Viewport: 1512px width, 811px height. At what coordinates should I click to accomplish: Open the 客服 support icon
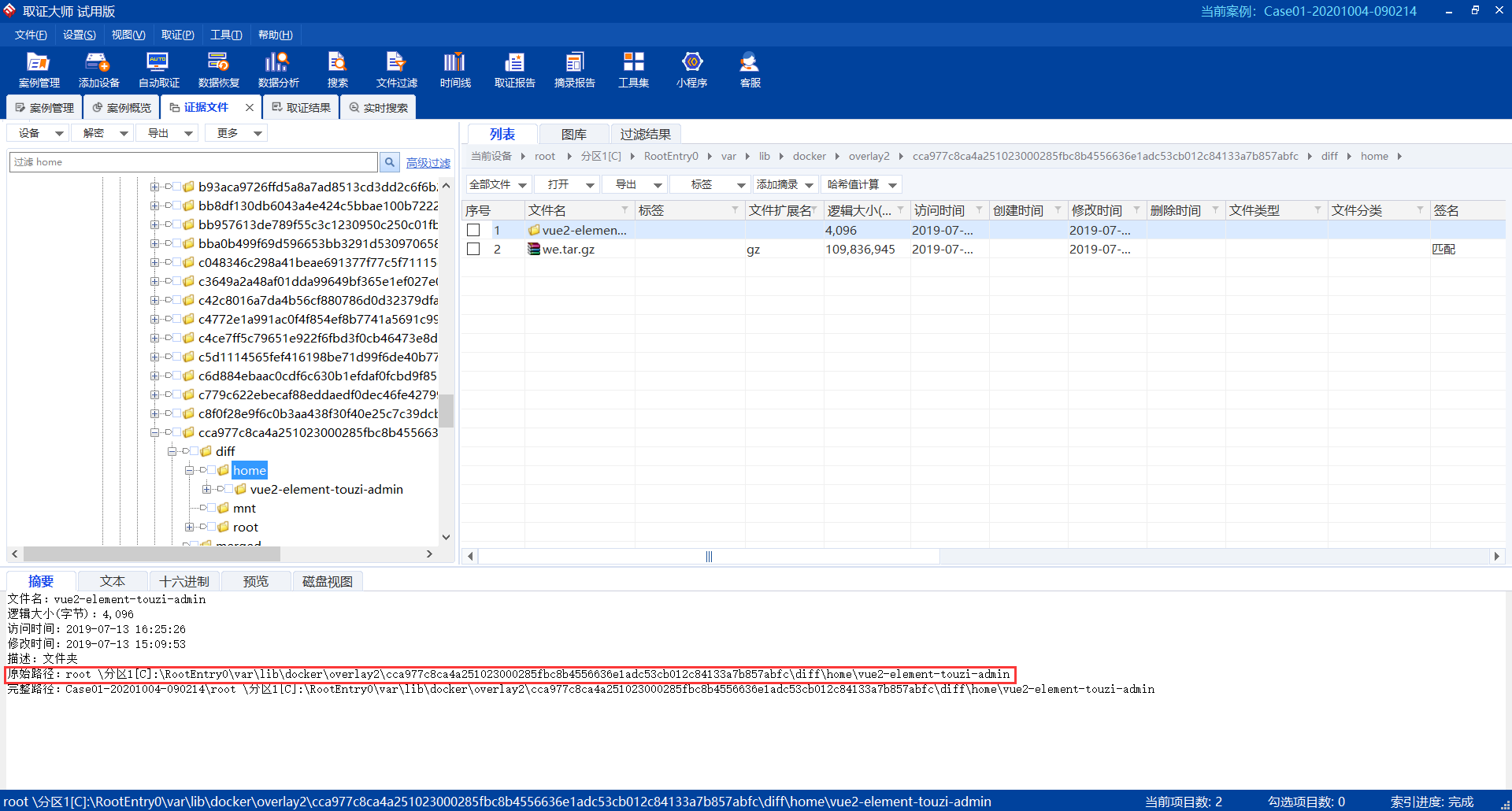tap(750, 69)
